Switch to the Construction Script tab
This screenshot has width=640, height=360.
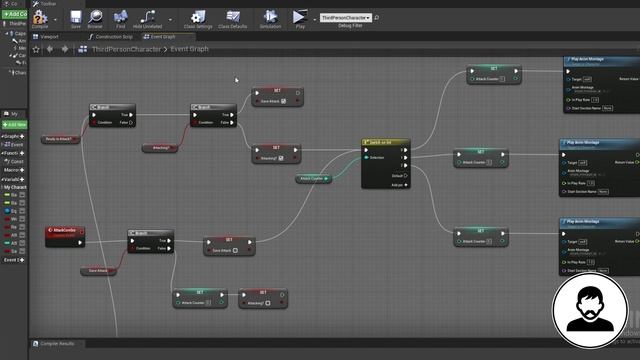click(x=111, y=37)
